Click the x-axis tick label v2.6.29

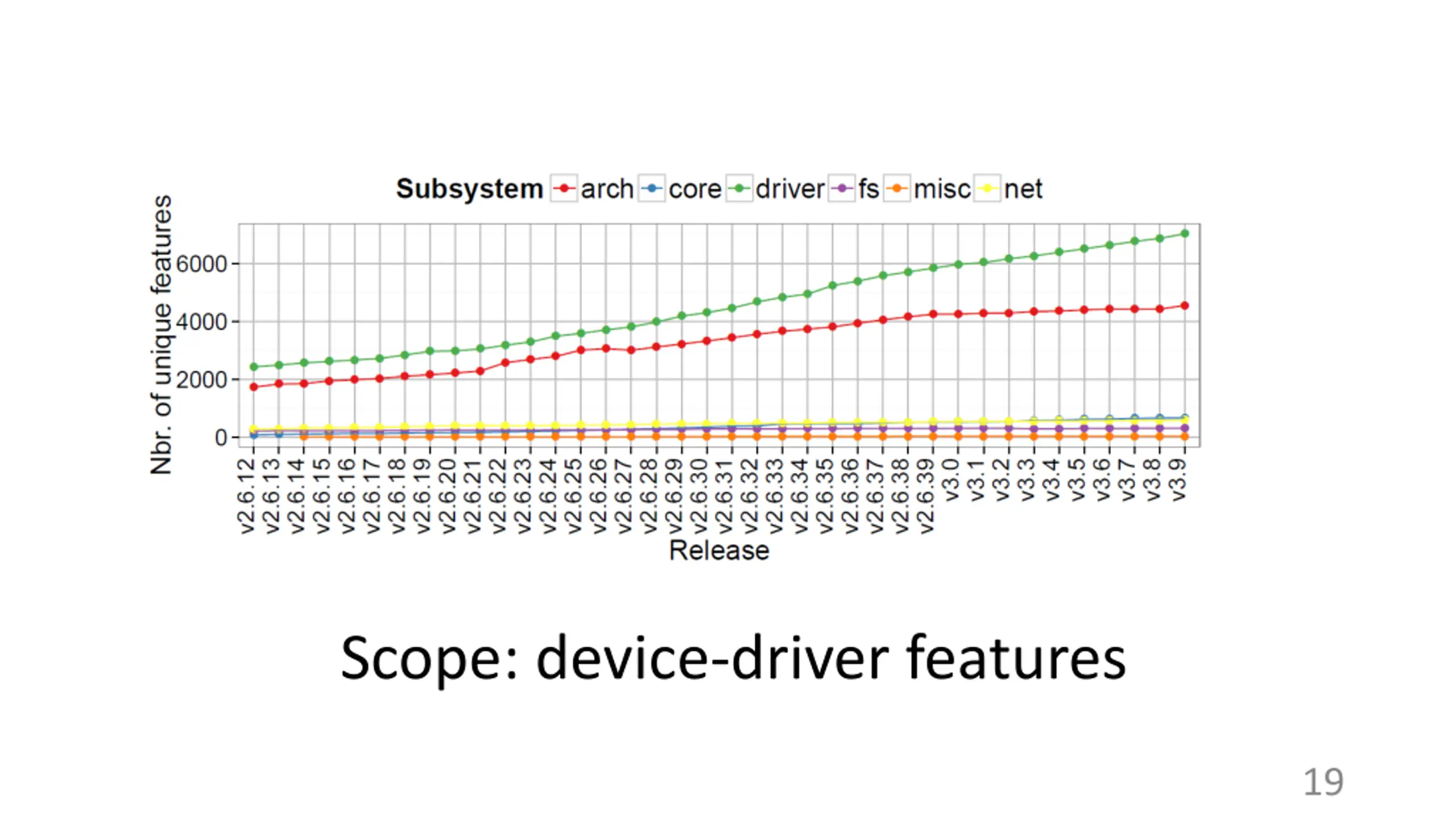pyautogui.click(x=675, y=496)
